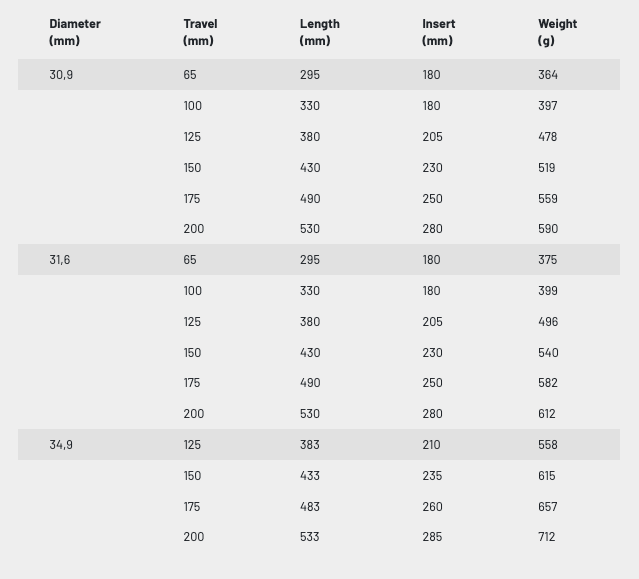Click the 364 weight value
This screenshot has height=579, width=639.
[548, 75]
